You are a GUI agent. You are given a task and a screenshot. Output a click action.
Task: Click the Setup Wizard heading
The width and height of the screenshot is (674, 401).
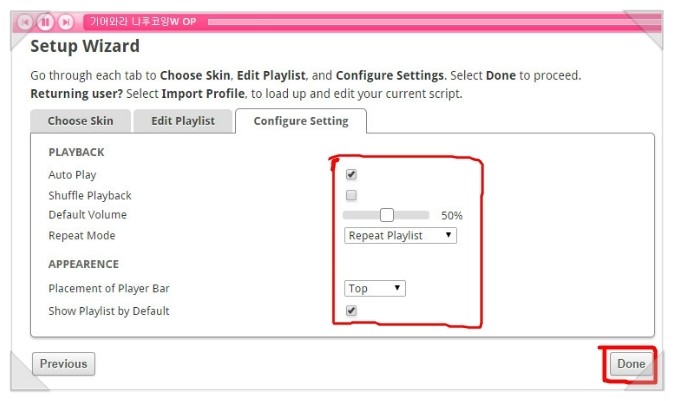(85, 46)
